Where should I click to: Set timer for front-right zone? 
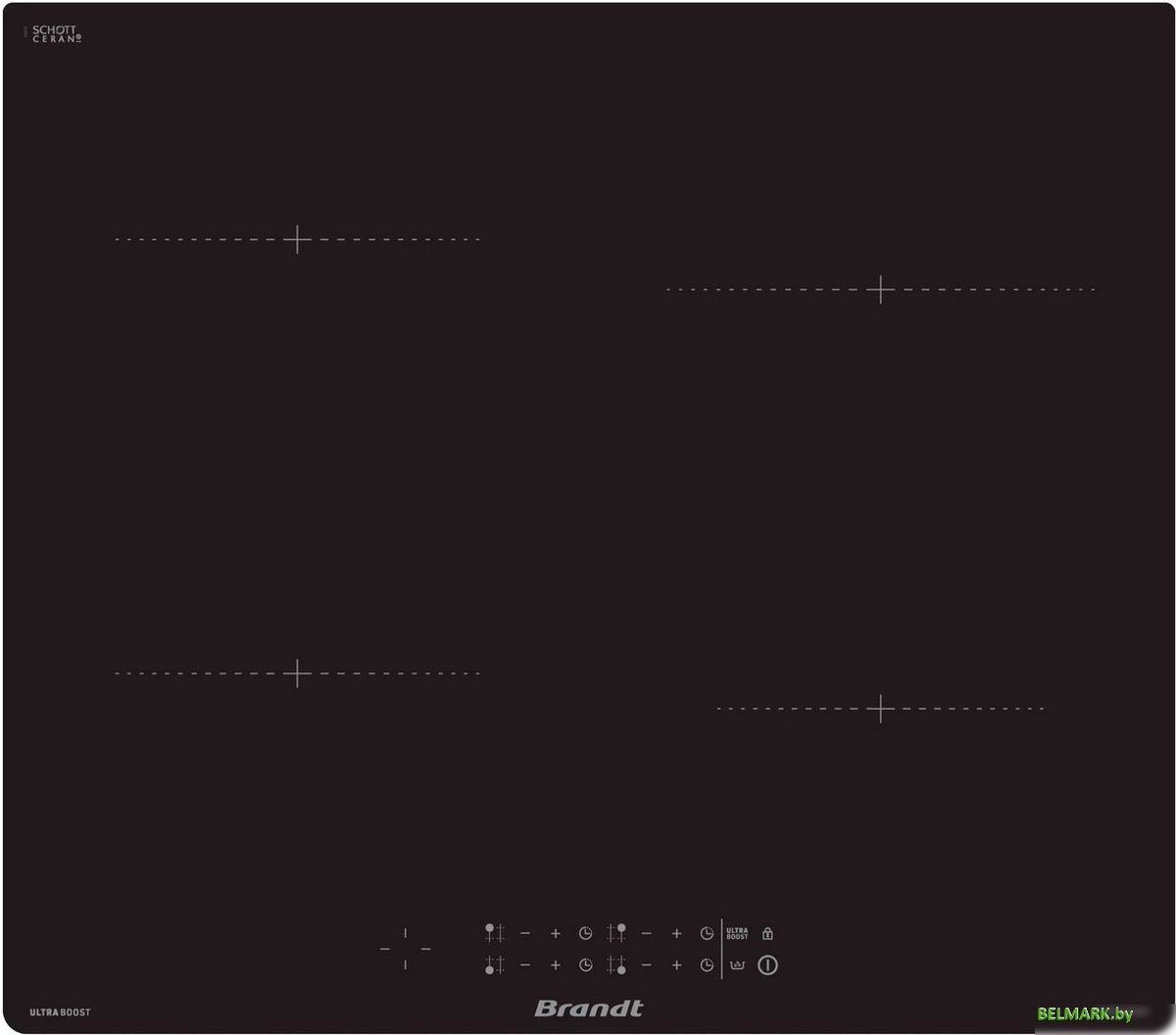tap(707, 965)
